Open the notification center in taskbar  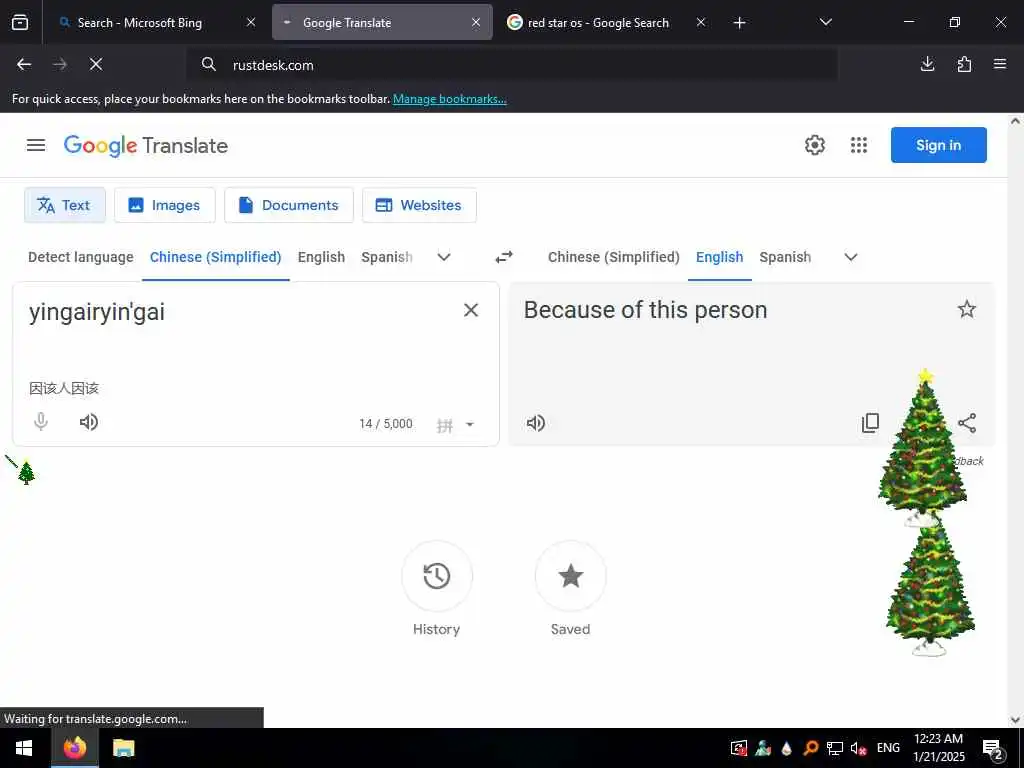point(993,749)
